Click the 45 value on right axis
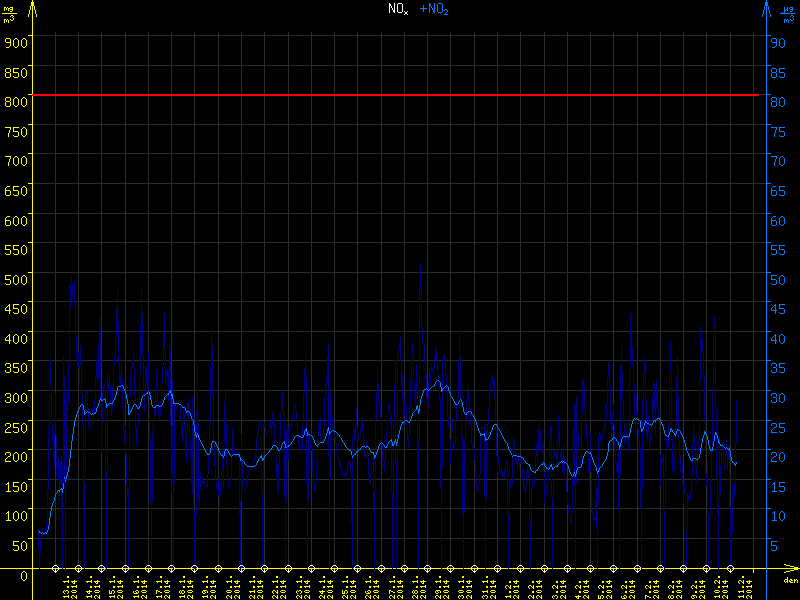The width and height of the screenshot is (800, 600). click(775, 307)
